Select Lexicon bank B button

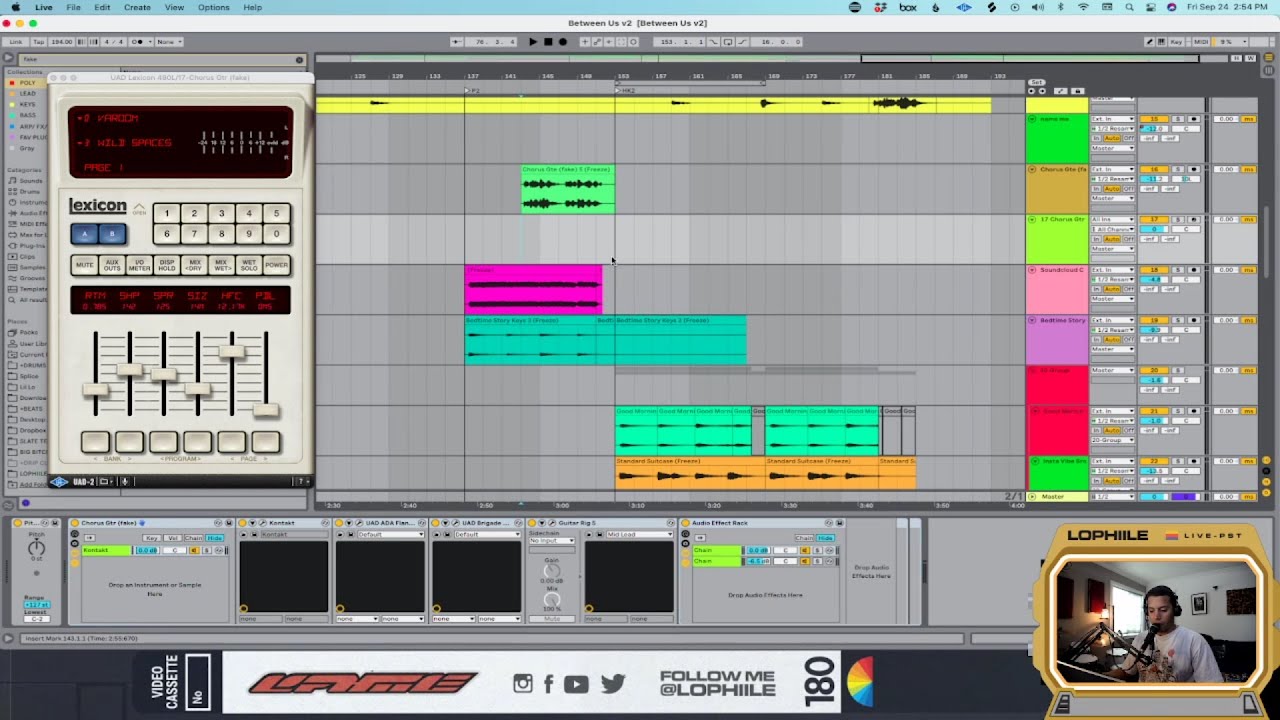tap(112, 235)
